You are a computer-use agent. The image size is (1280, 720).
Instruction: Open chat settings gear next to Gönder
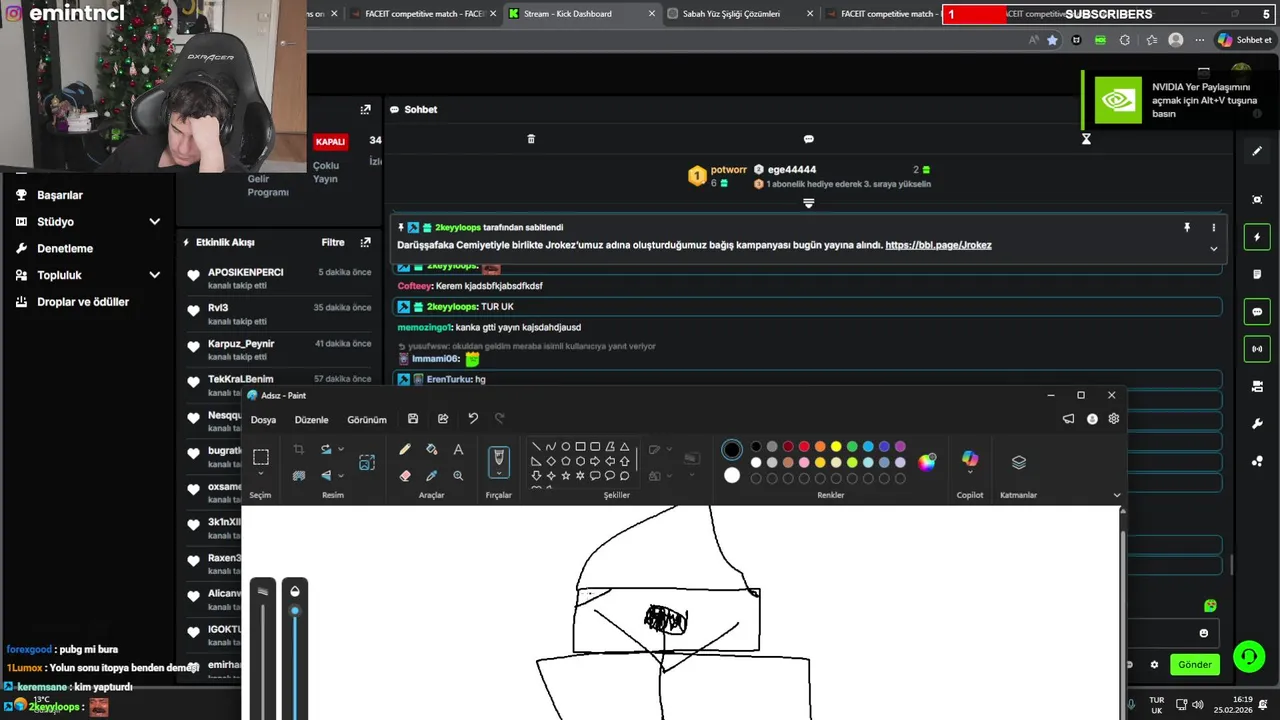[x=1154, y=664]
